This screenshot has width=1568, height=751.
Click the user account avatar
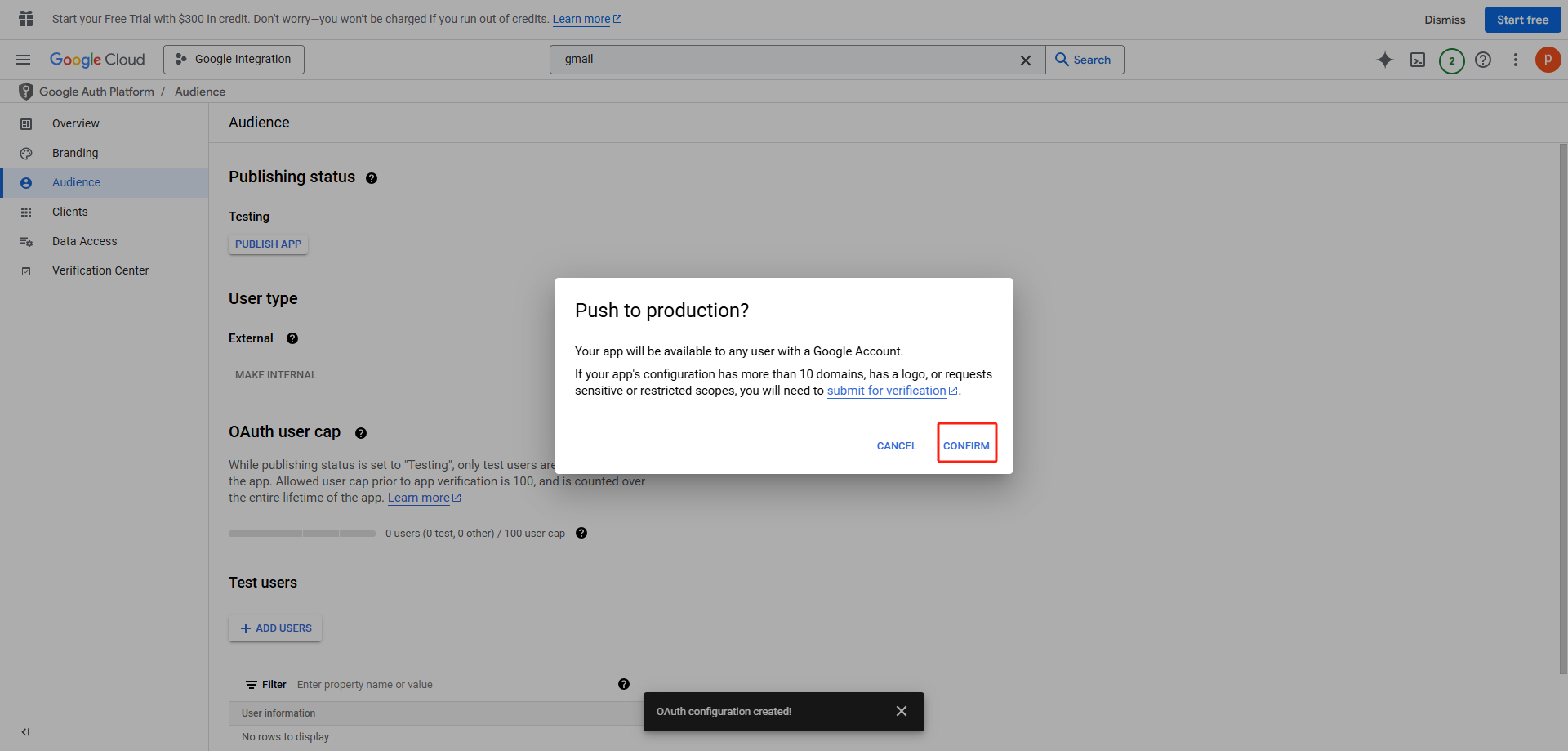[1548, 60]
